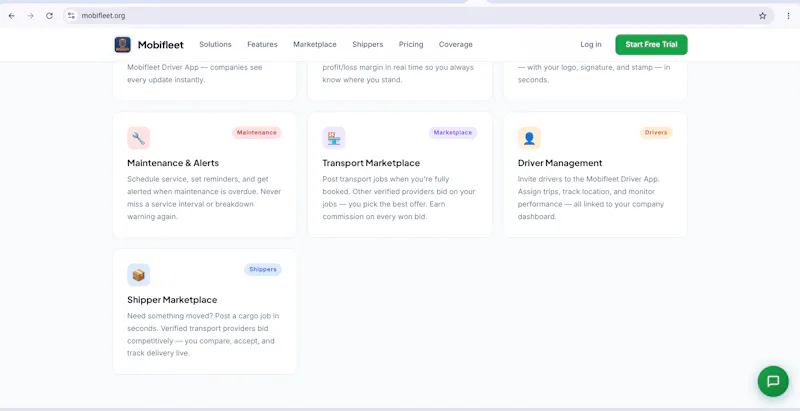The image size is (800, 411).
Task: Open the Shippers nav item
Action: [x=367, y=44]
